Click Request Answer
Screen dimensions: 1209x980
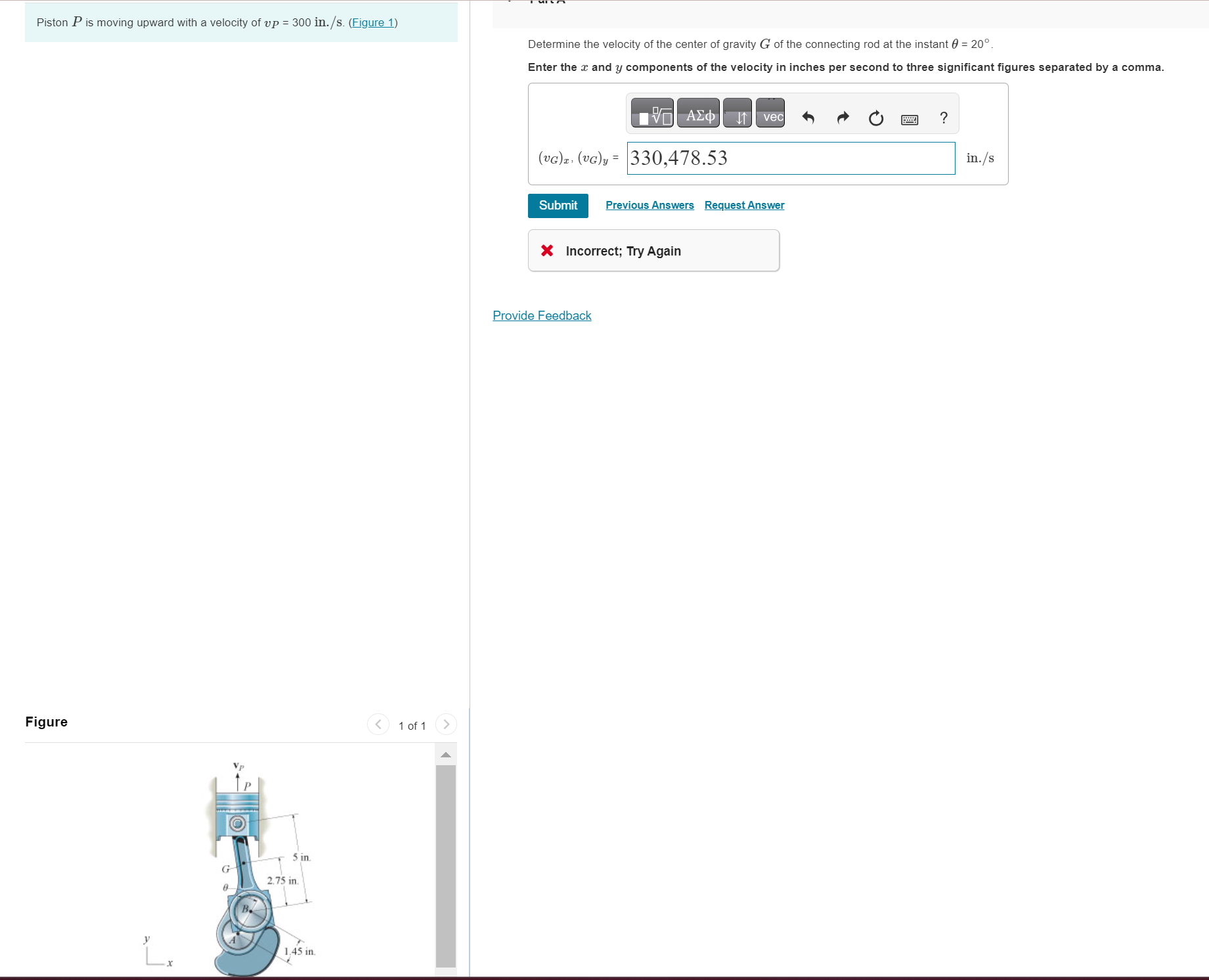744,205
